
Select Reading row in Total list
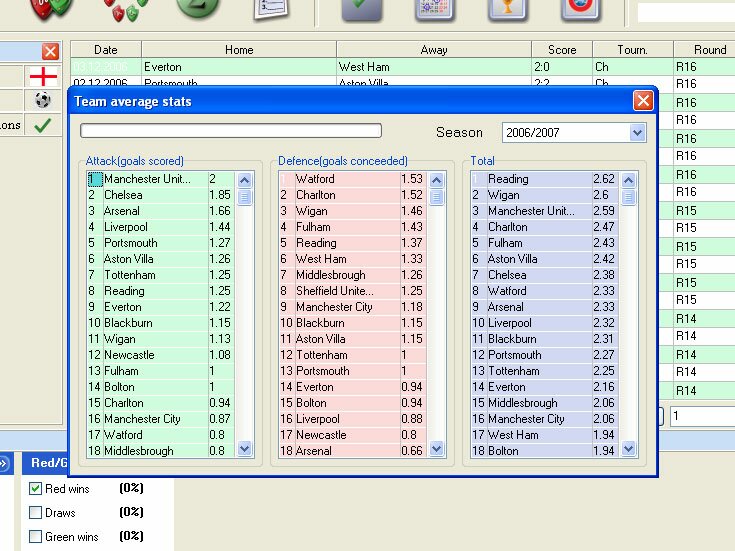pyautogui.click(x=545, y=179)
